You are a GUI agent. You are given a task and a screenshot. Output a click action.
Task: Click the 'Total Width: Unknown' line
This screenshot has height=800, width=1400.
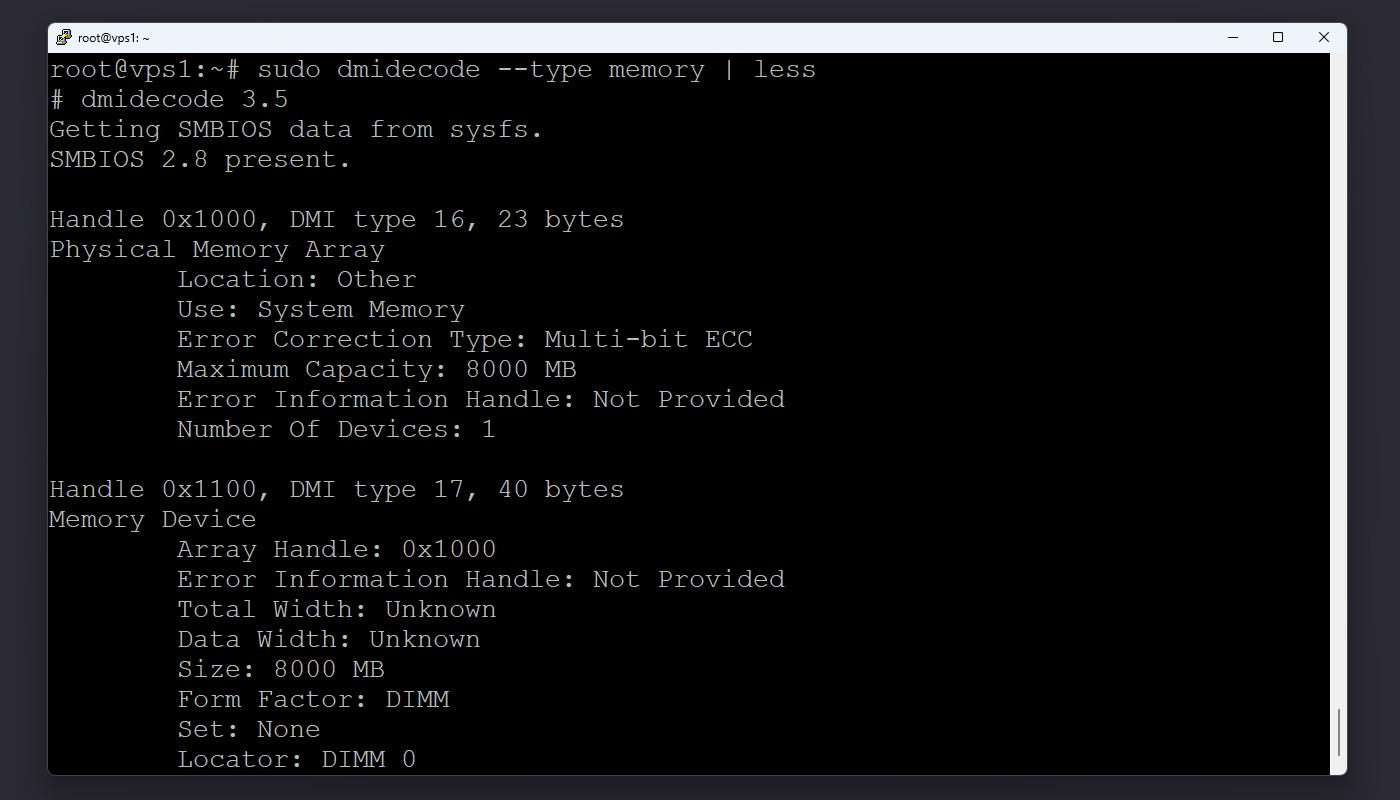pyautogui.click(x=337, y=610)
